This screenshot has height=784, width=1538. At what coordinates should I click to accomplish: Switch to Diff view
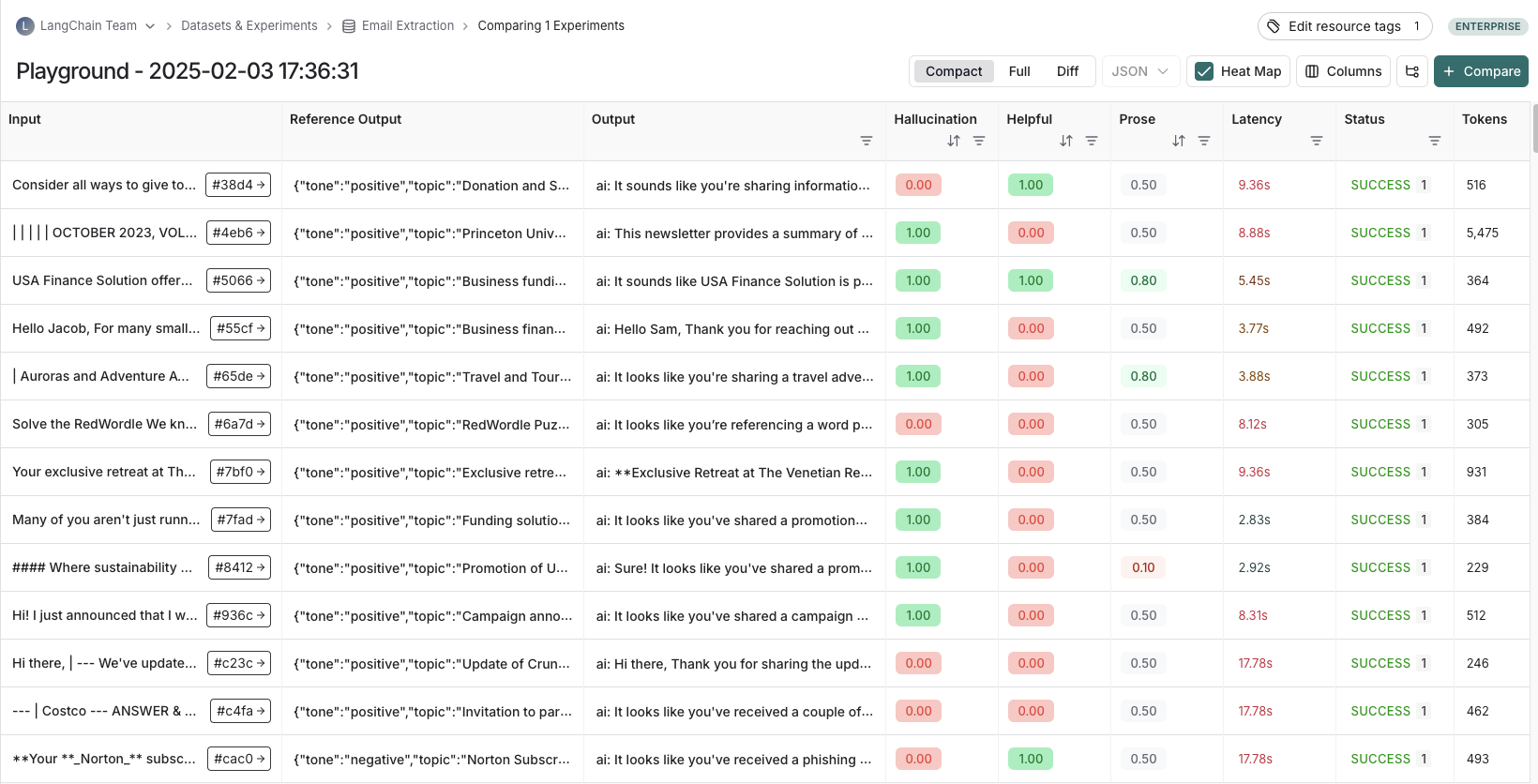coord(1067,71)
